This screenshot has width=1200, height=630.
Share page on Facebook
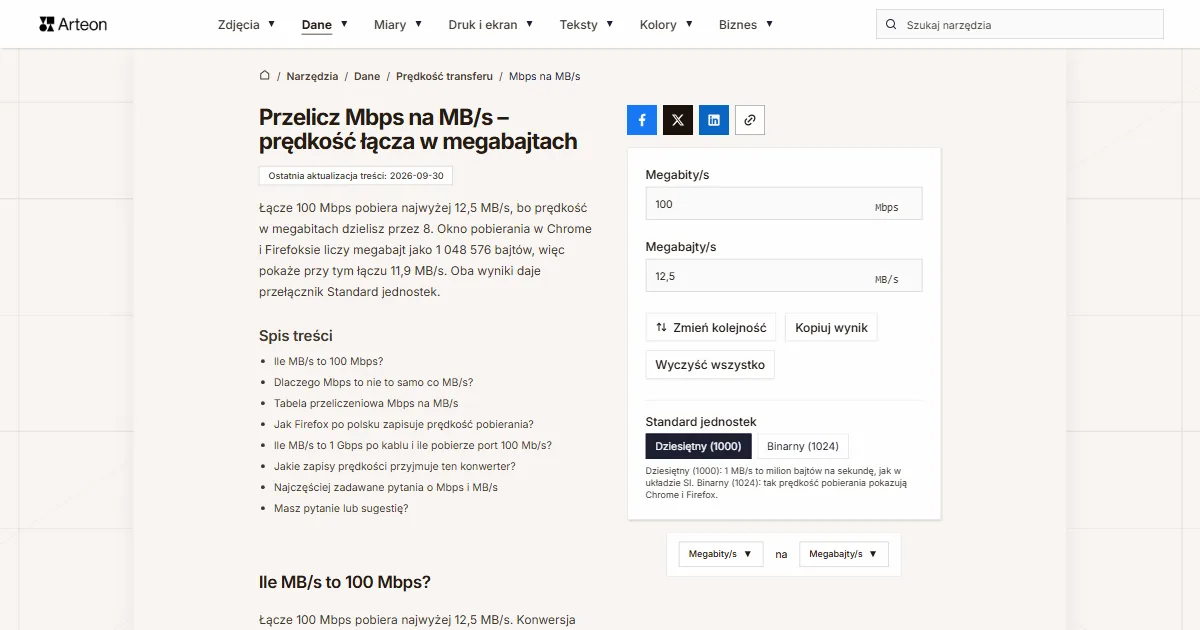click(642, 120)
